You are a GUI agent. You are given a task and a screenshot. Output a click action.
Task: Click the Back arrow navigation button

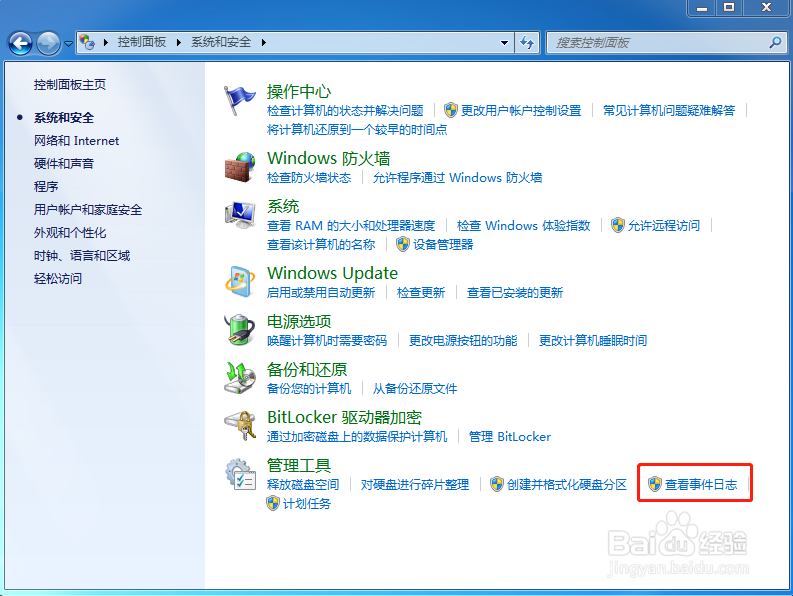[x=20, y=43]
